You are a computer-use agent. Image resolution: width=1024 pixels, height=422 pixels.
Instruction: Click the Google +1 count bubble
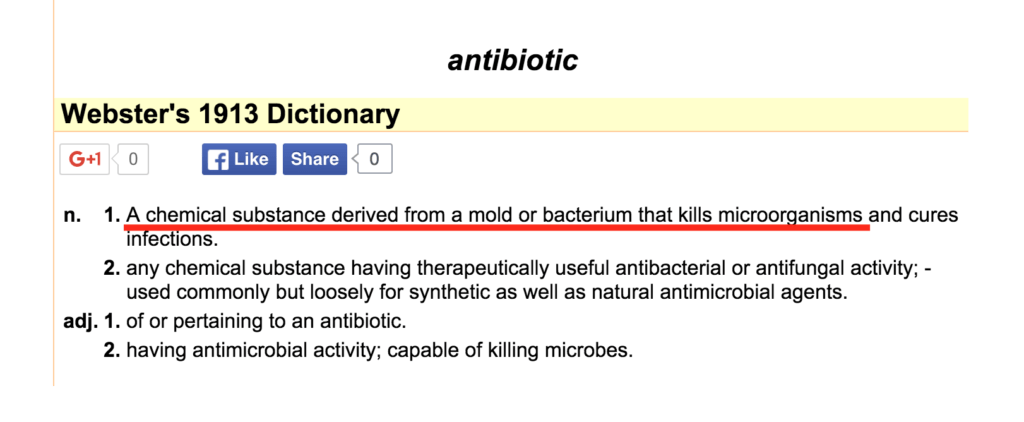(133, 159)
